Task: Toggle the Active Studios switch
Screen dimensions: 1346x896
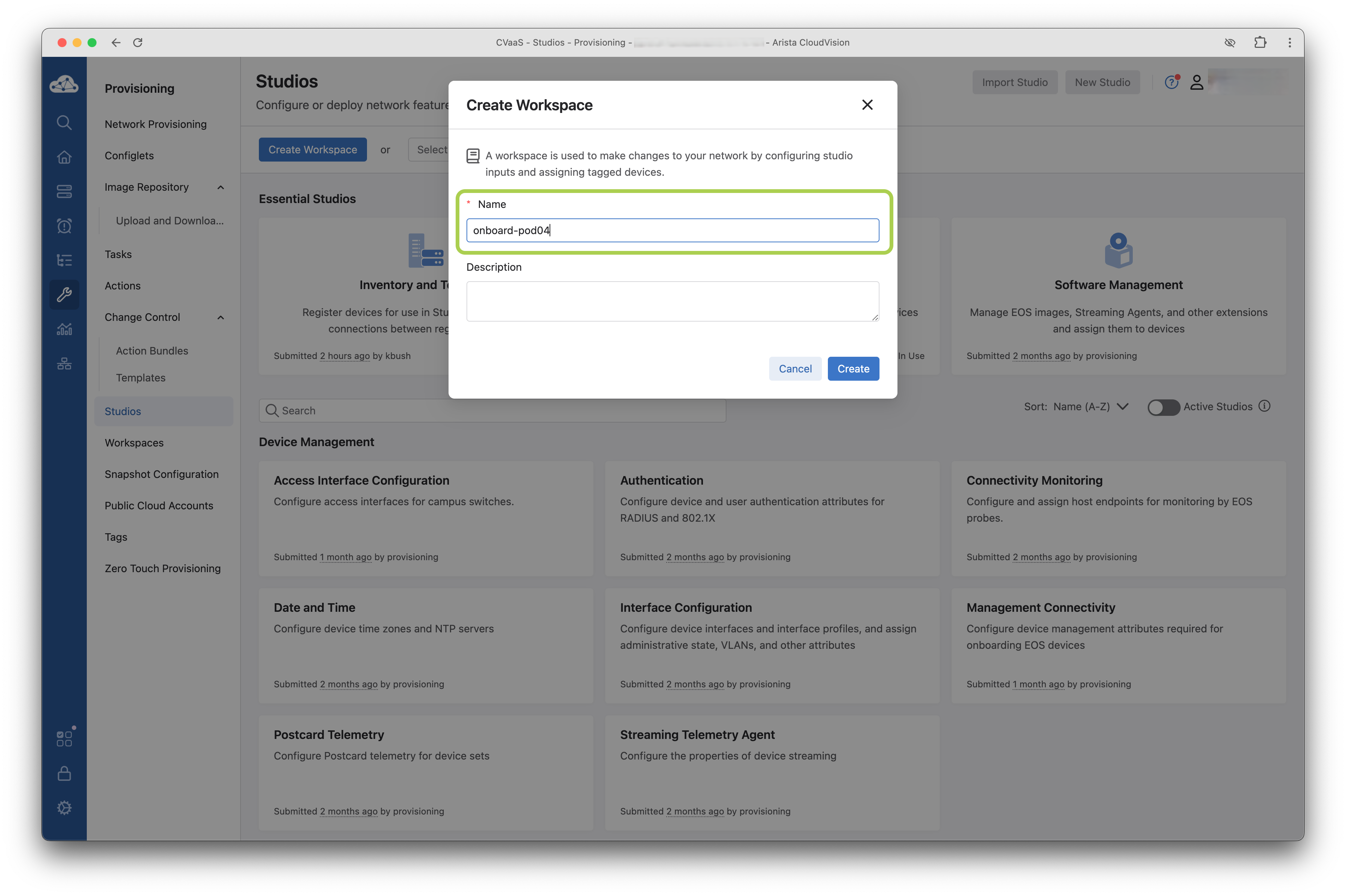Action: pos(1163,407)
